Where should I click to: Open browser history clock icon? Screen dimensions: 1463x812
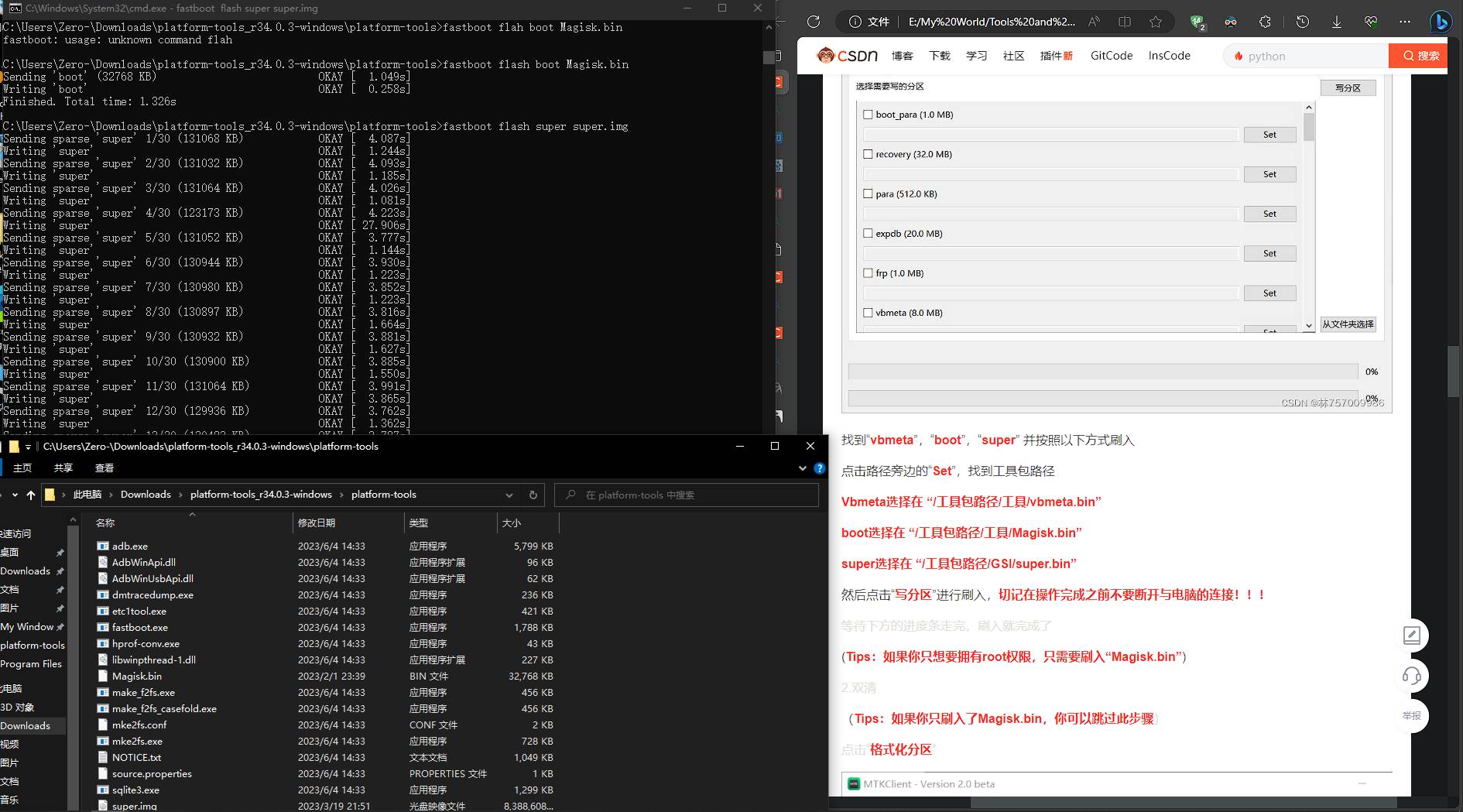1302,22
